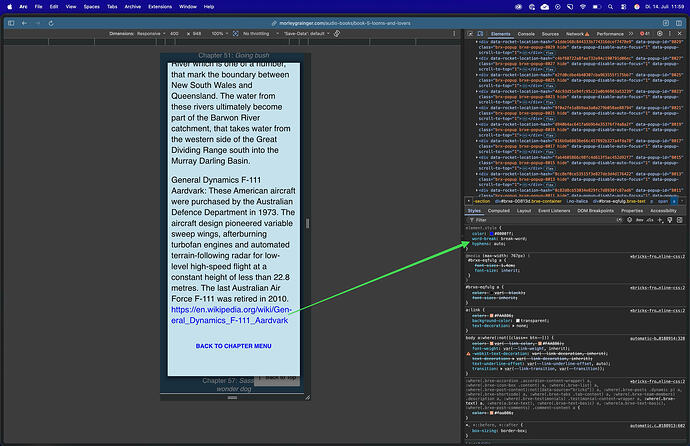
Task: Open the split view icon beside address bar
Action: click(666, 23)
